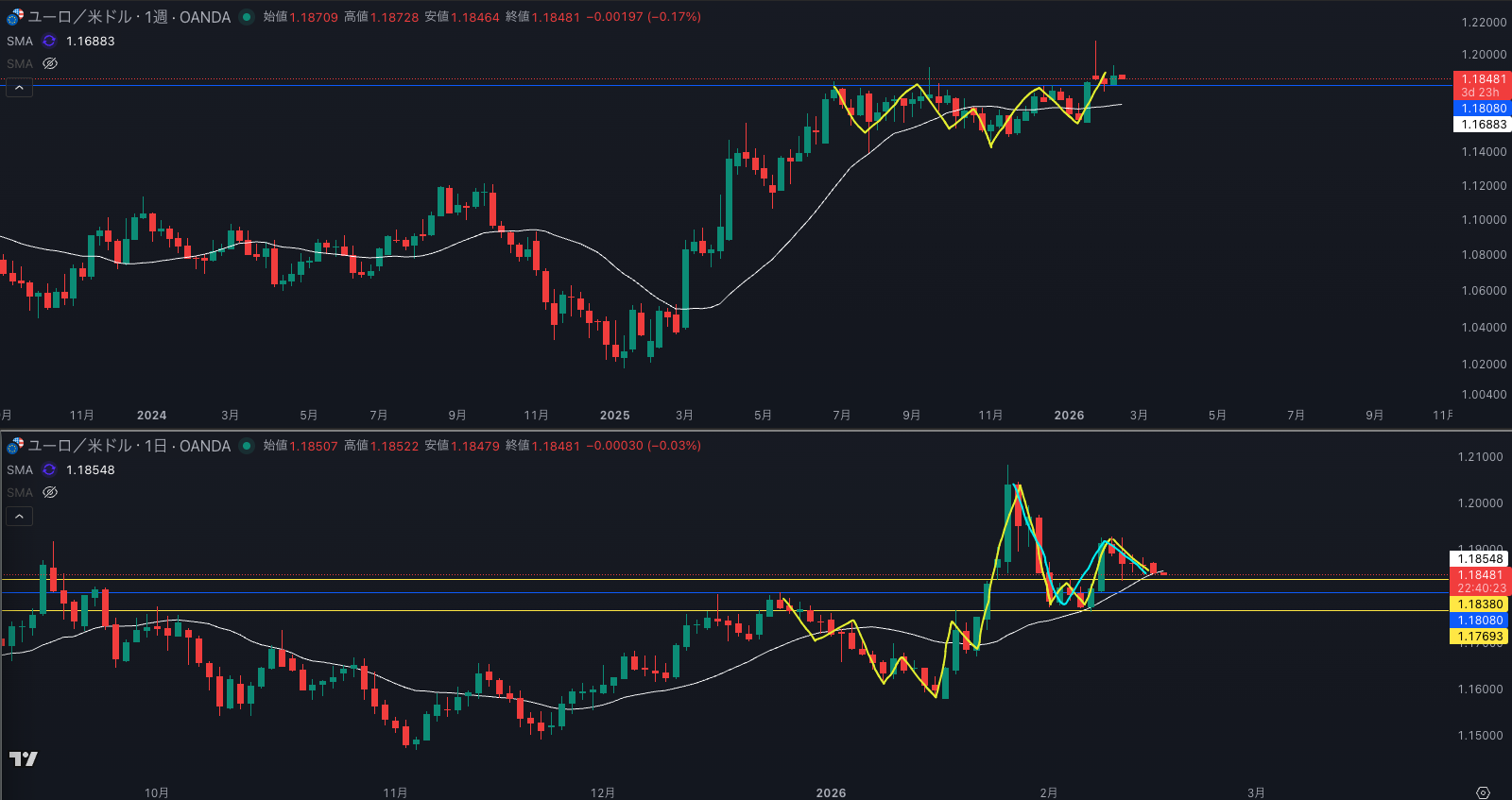Open symbol title ユーロ/米ドル 1日 OANDA
Viewport: 1512px width, 800px height.
pyautogui.click(x=129, y=446)
